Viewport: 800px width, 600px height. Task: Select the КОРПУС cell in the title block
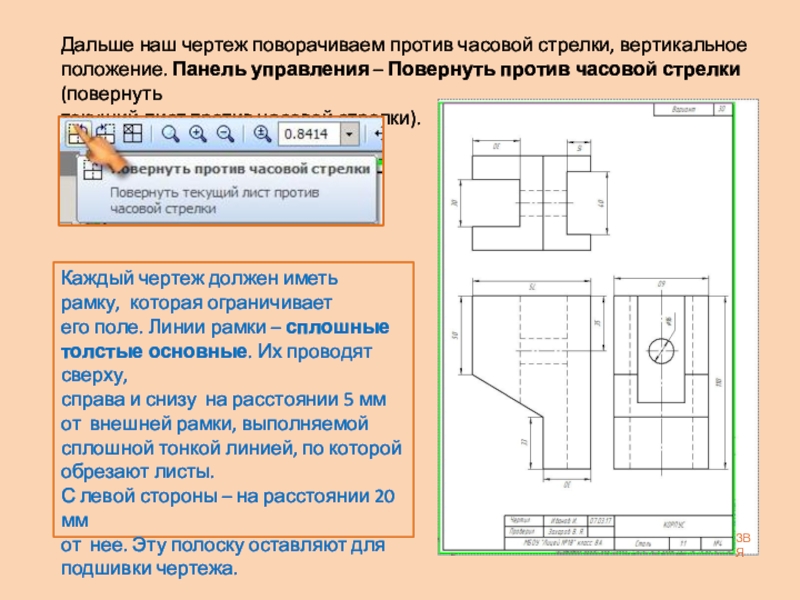point(673,525)
